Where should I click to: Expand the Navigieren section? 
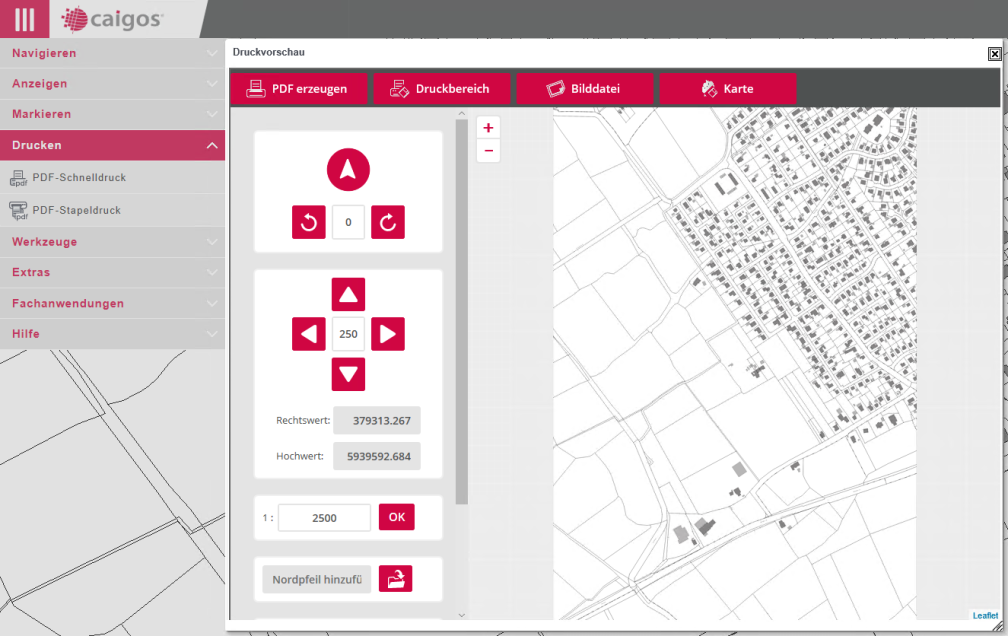coord(112,53)
